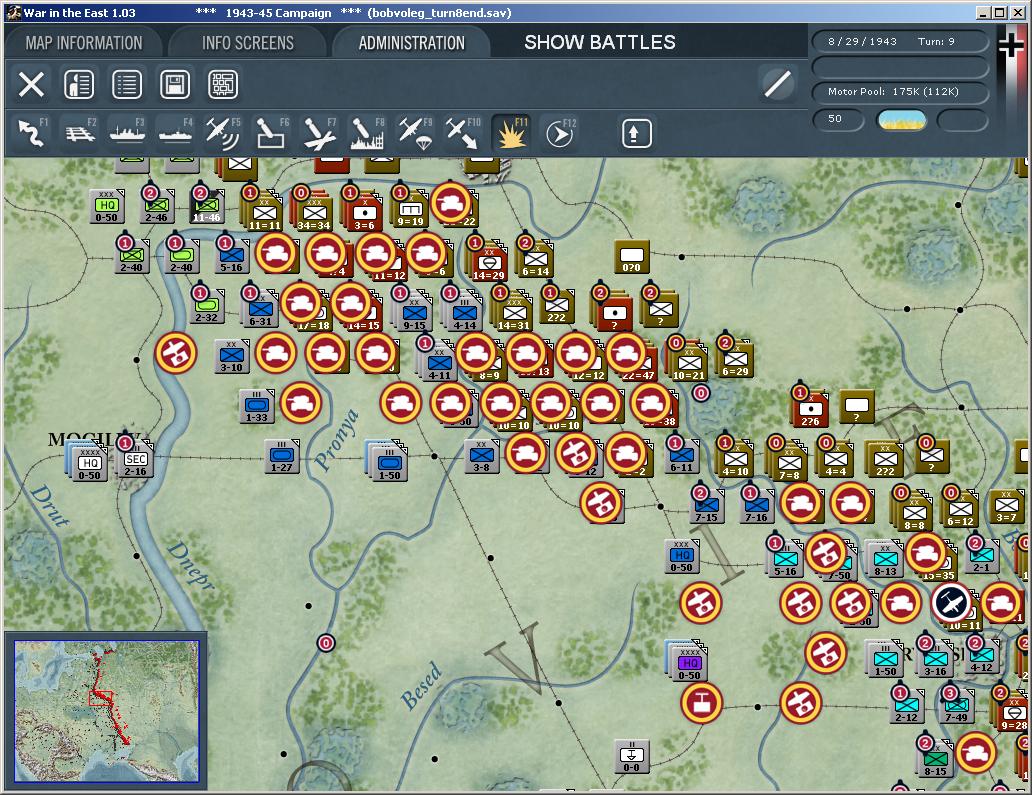Select the 7-49 cyan unit

(956, 707)
